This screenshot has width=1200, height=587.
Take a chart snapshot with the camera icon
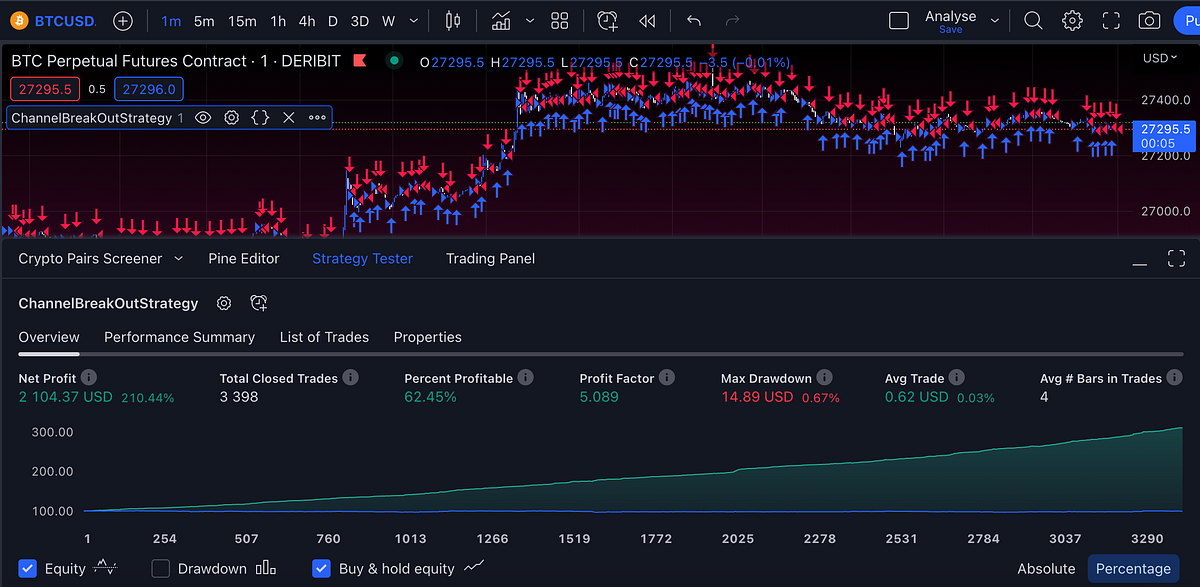point(1150,20)
